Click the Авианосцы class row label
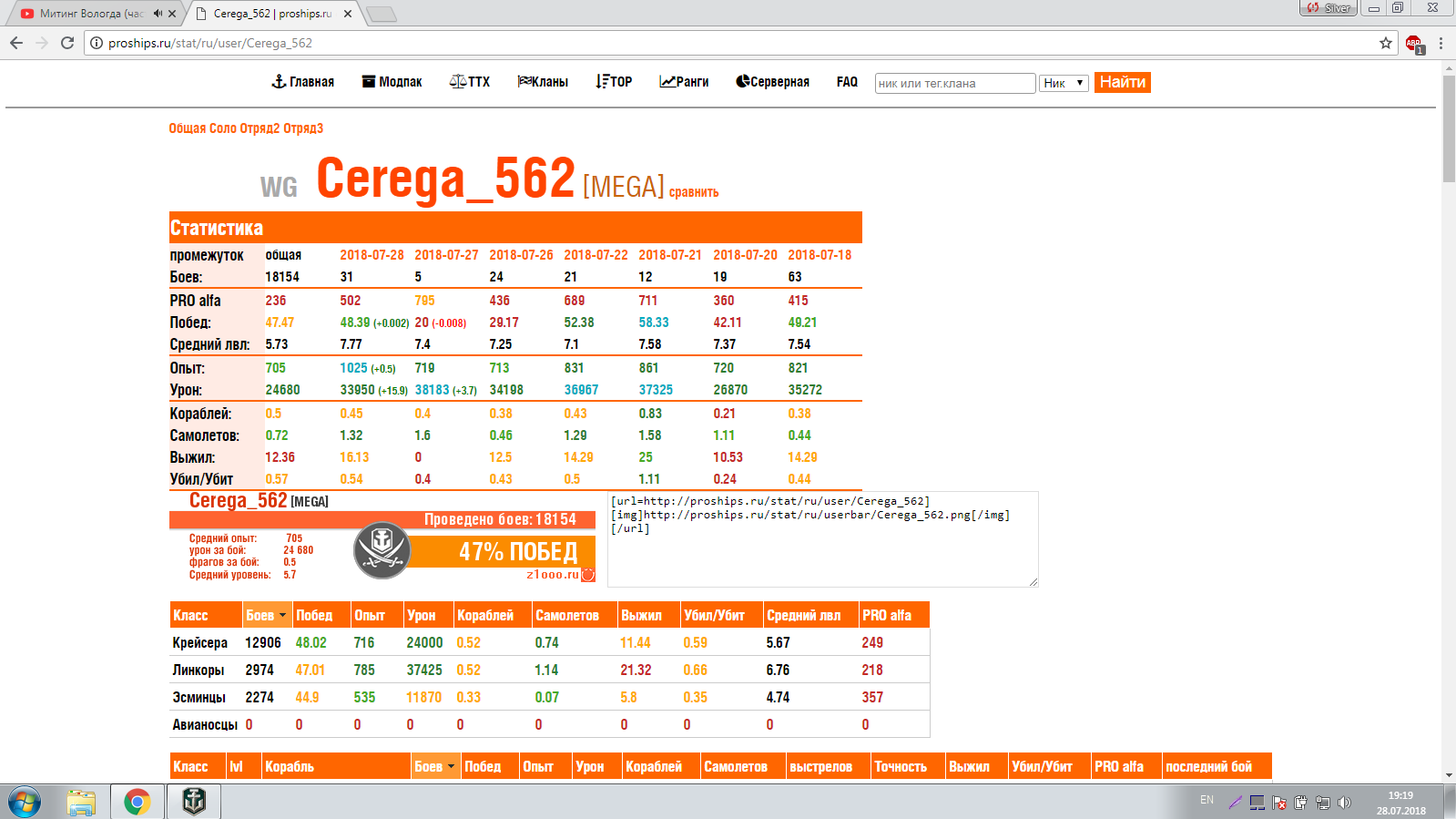1456x819 pixels. [205, 725]
